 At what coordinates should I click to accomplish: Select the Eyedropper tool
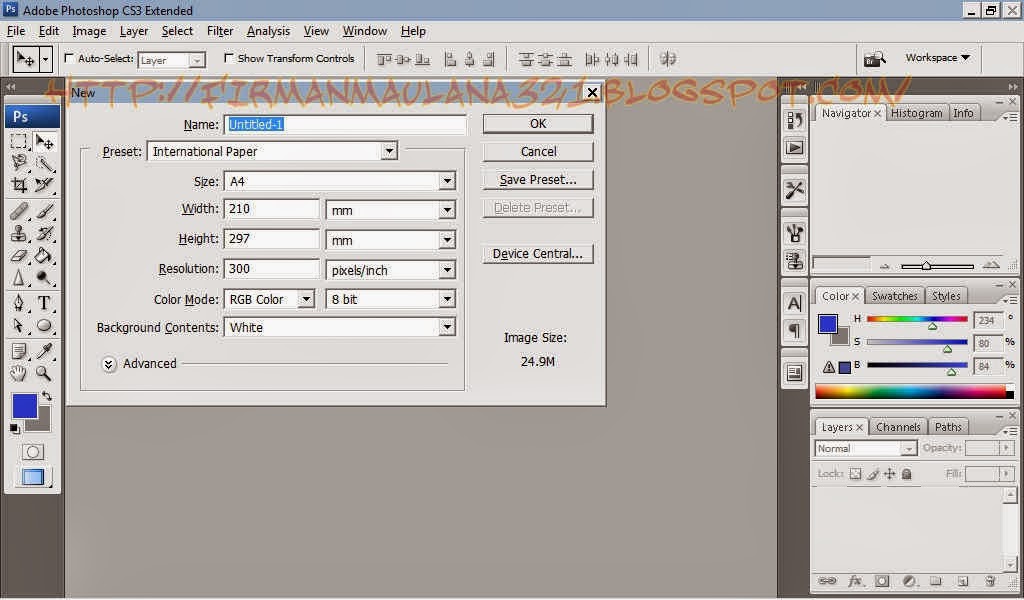pyautogui.click(x=44, y=351)
